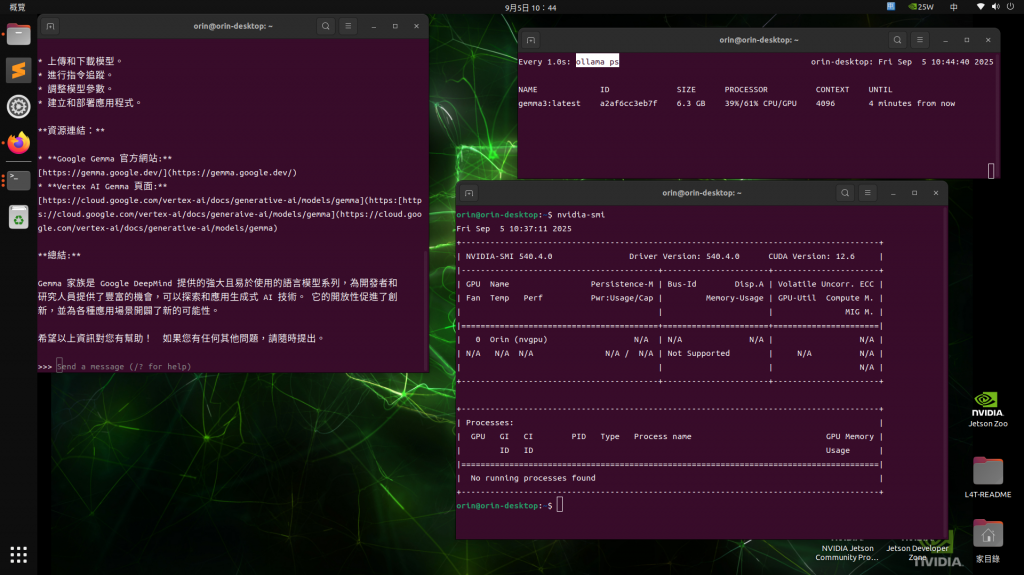Screen dimensions: 1024x575
Task: Click the highlighted 'ollama ps' command text
Action: pos(597,61)
